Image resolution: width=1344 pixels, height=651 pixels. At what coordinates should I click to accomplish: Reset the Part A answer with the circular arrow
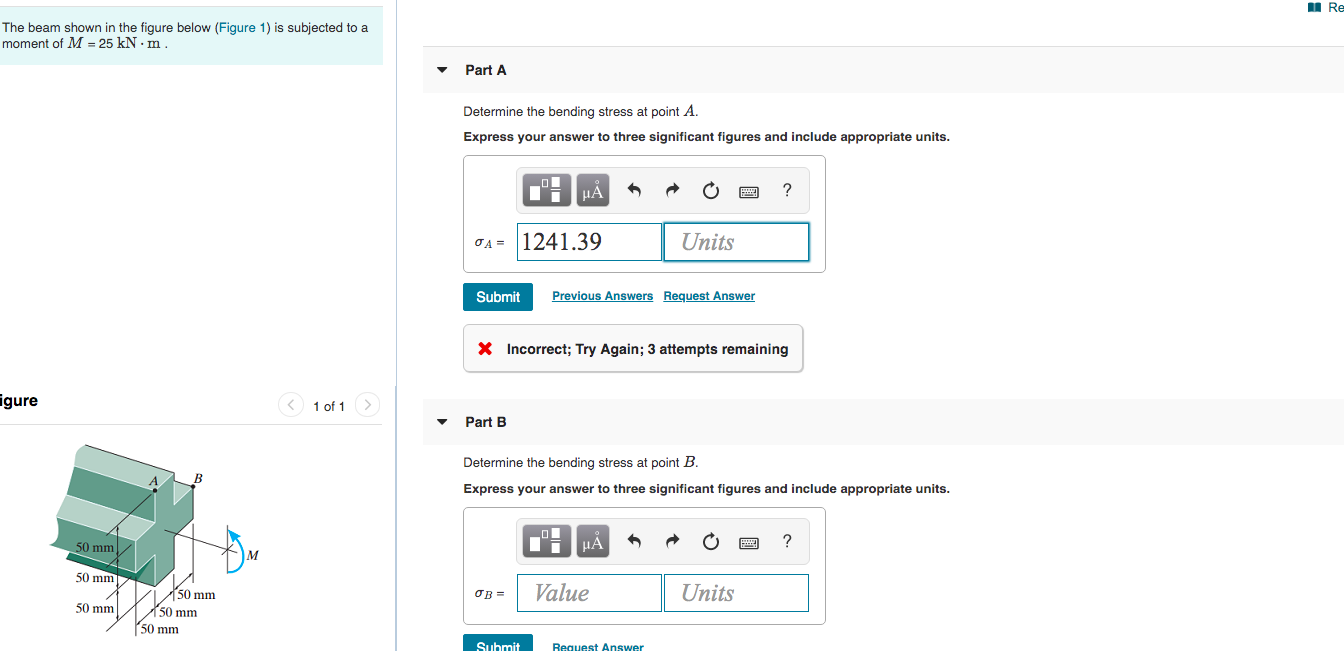pyautogui.click(x=710, y=190)
